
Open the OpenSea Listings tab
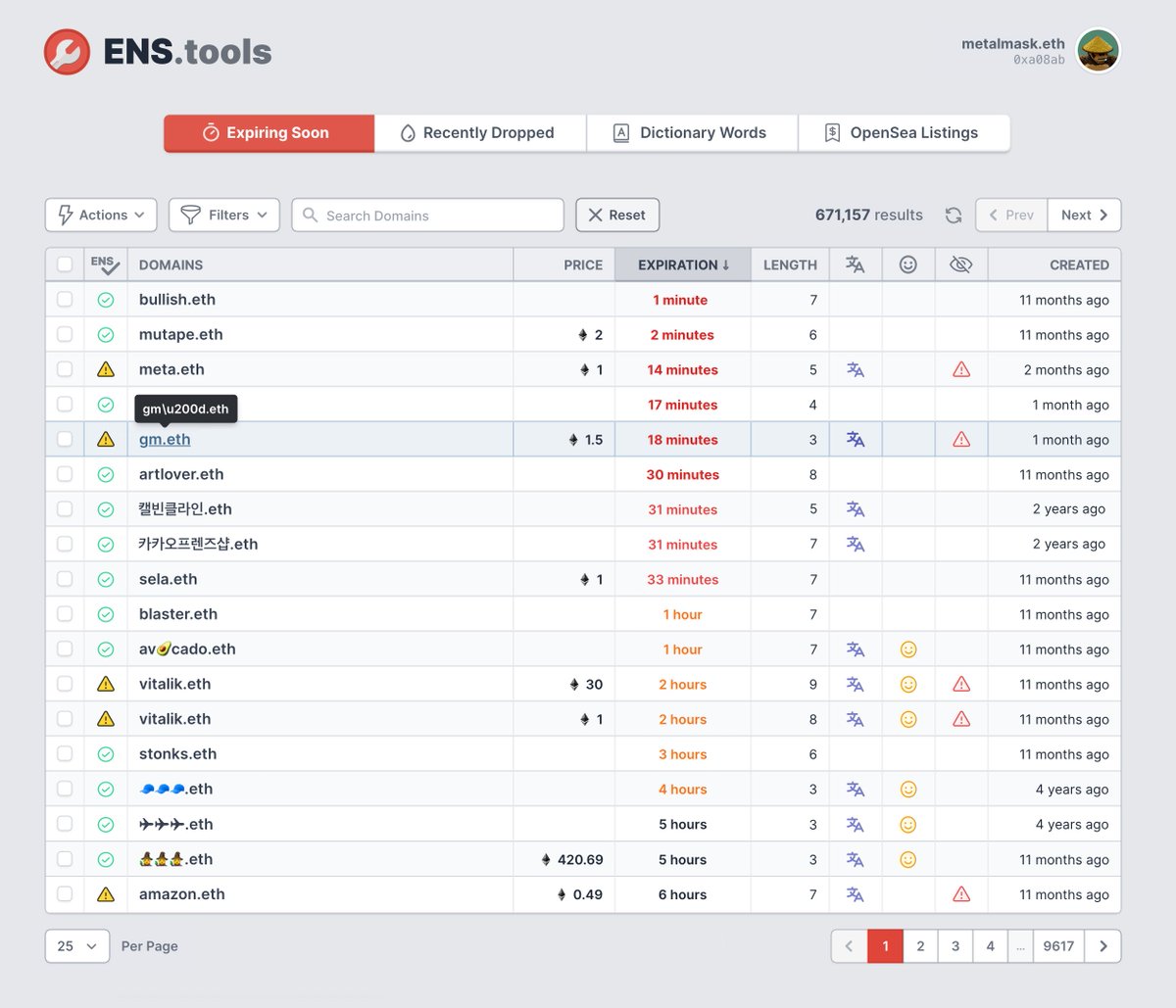(904, 133)
